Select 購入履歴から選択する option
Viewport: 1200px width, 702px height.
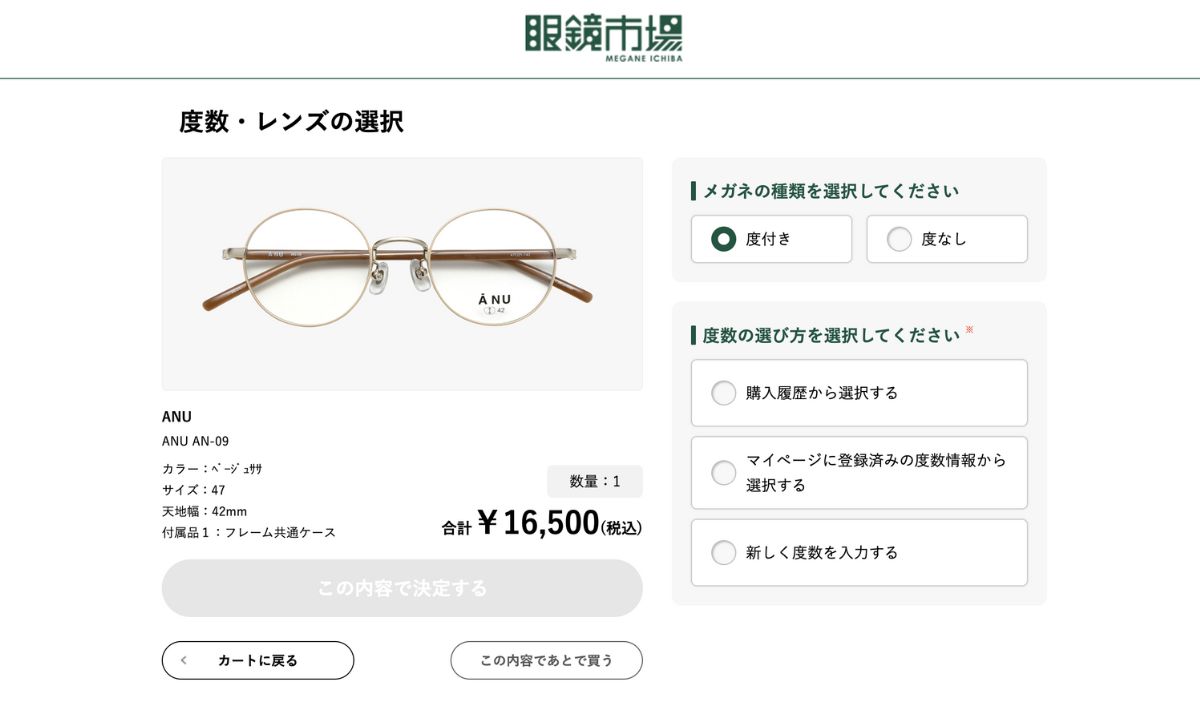pos(724,393)
